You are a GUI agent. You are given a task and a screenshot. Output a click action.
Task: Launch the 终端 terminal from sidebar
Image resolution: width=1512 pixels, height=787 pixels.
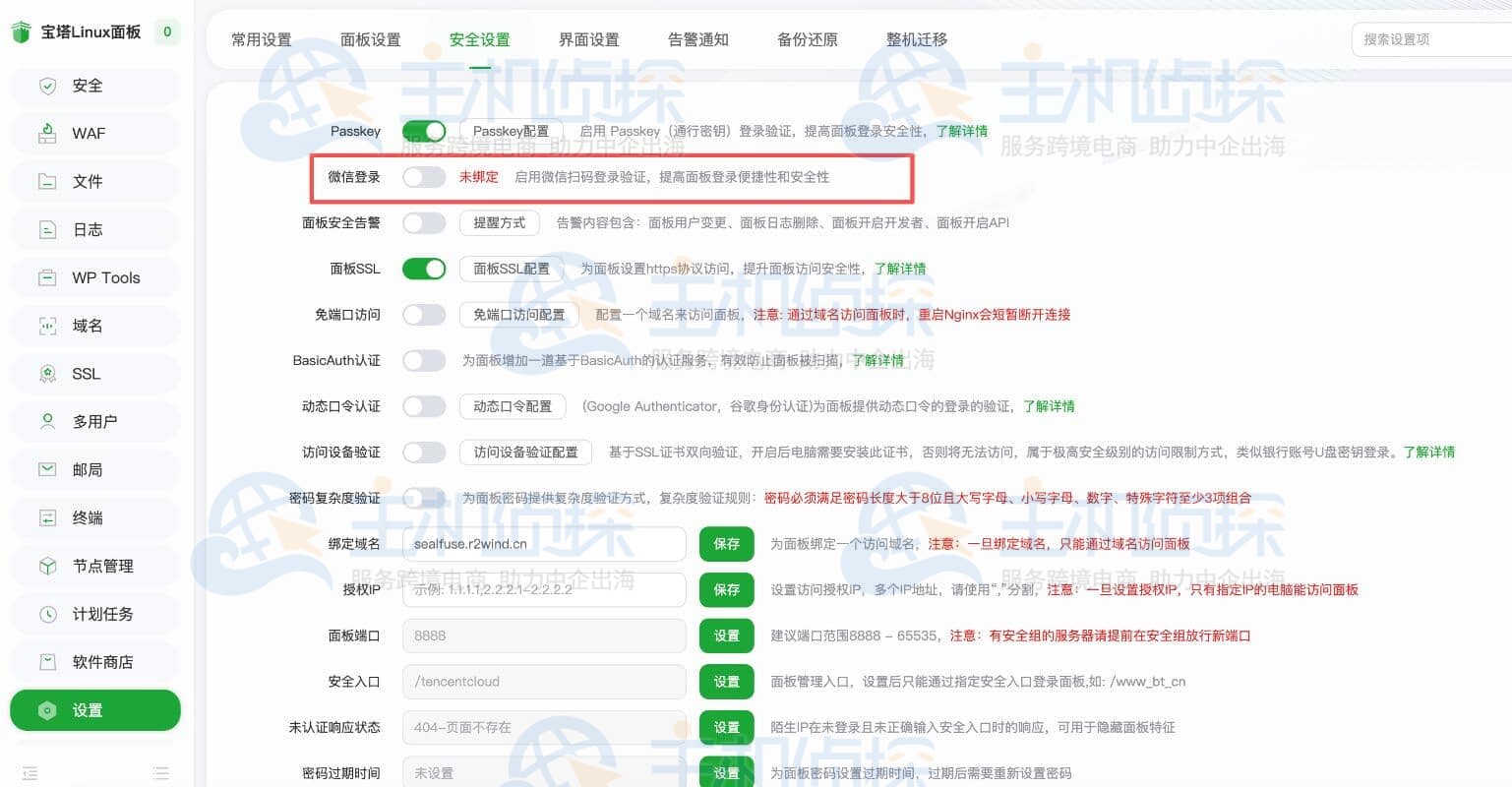pyautogui.click(x=86, y=517)
